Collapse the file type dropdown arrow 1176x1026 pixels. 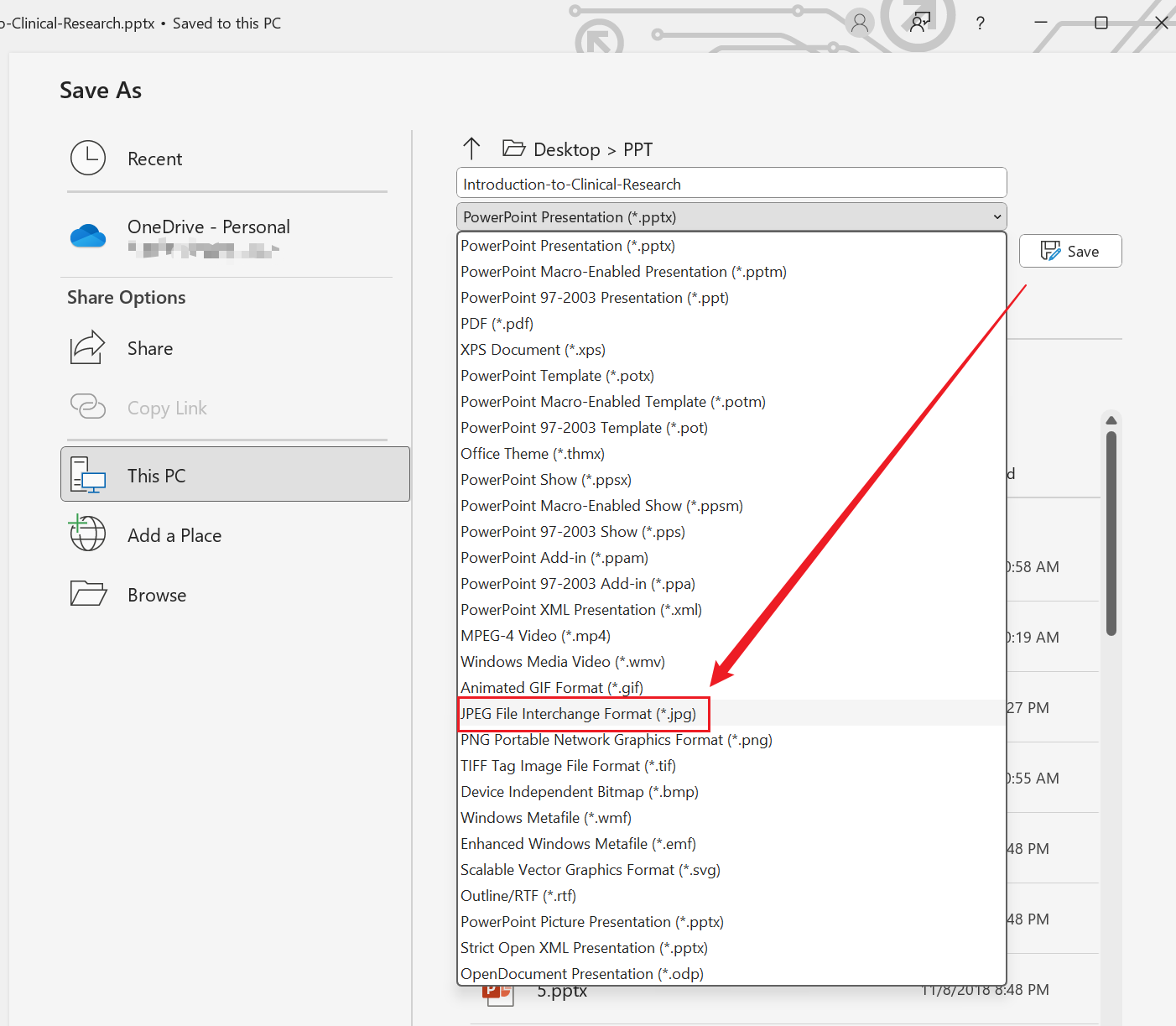tap(997, 217)
